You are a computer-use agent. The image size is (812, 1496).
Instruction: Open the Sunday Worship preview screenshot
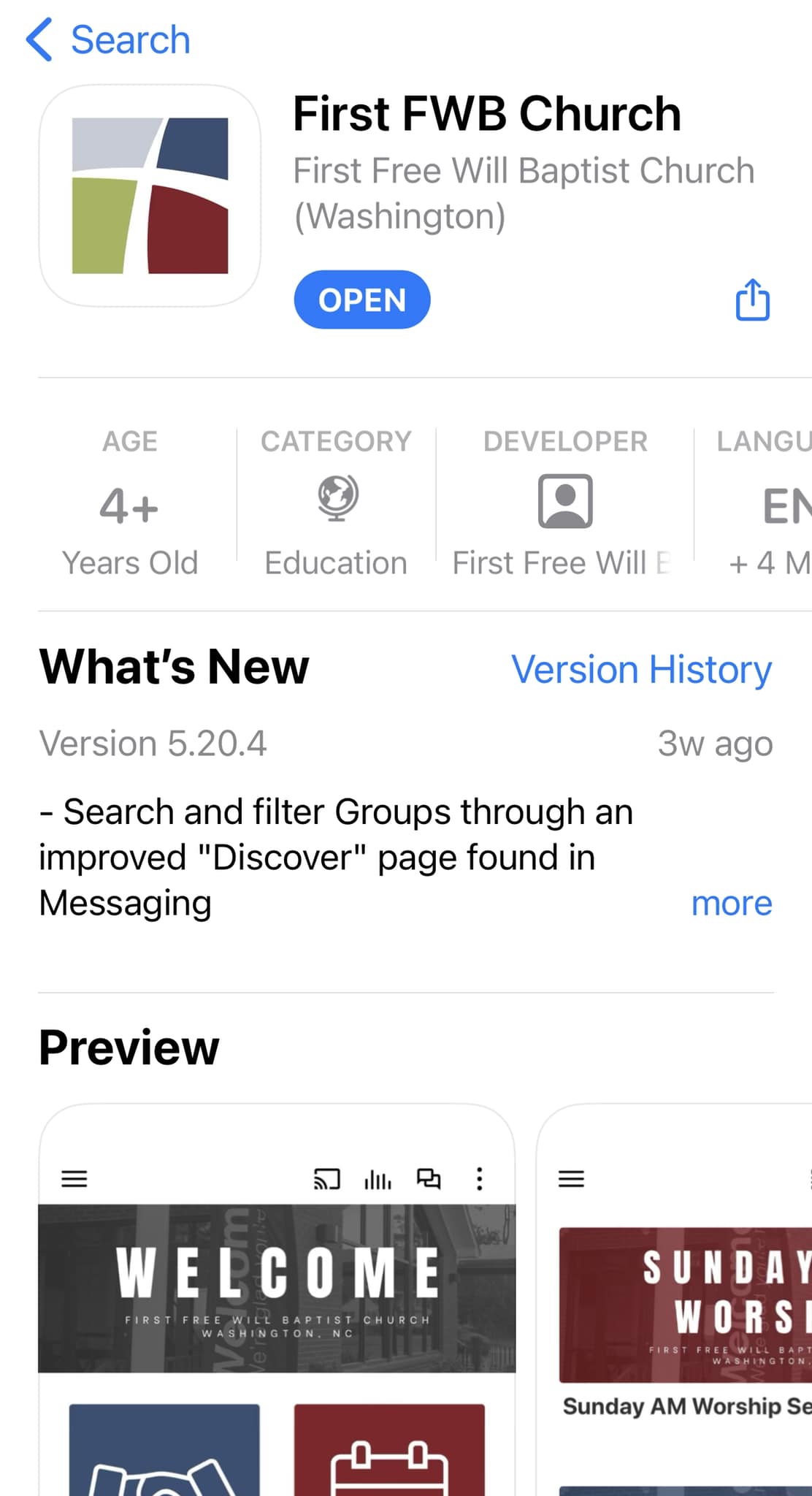click(x=675, y=1300)
